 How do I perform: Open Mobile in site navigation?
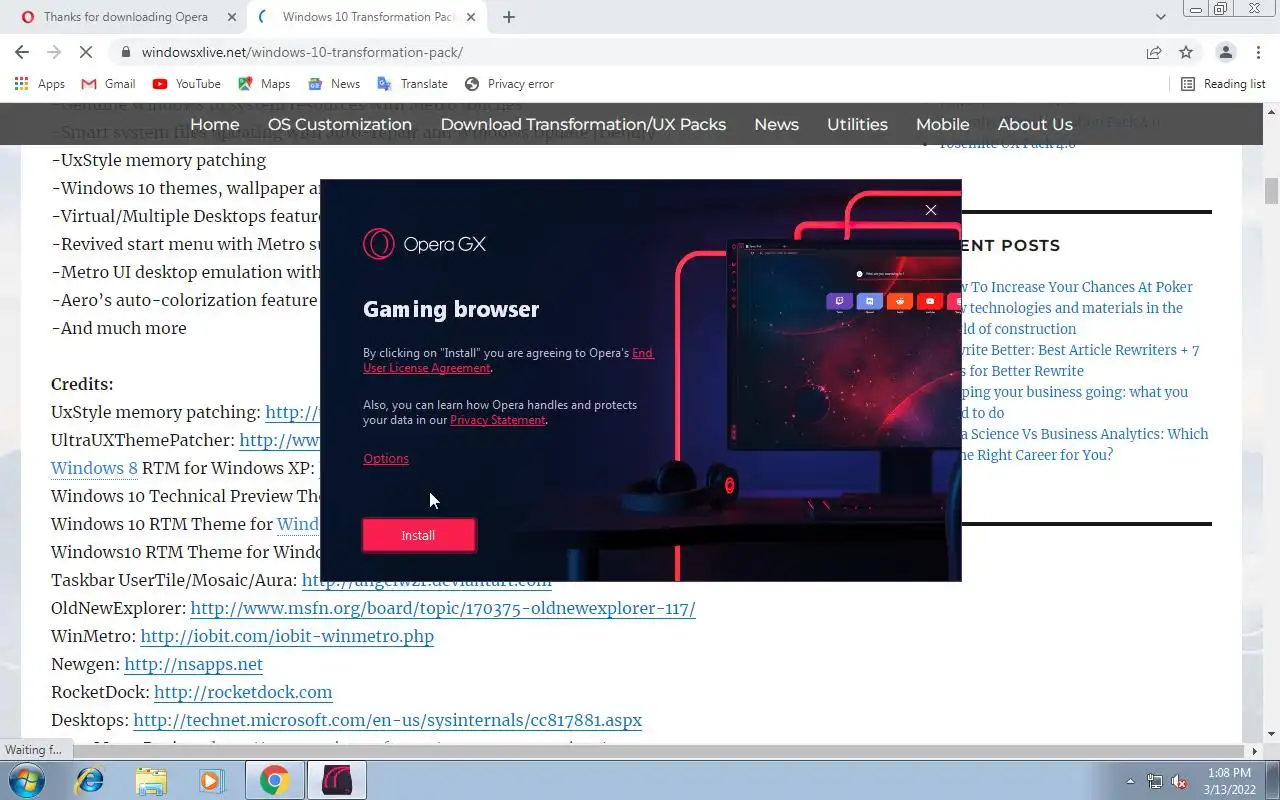943,124
